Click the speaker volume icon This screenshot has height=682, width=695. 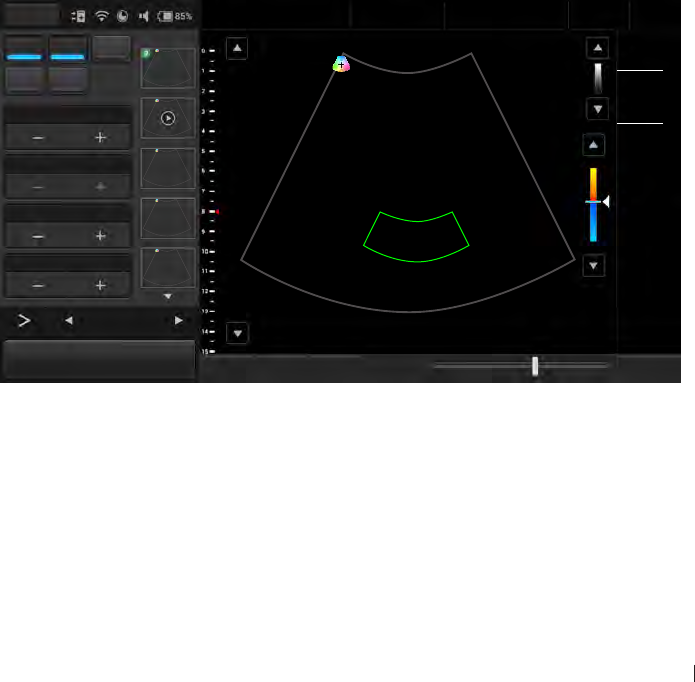click(143, 16)
